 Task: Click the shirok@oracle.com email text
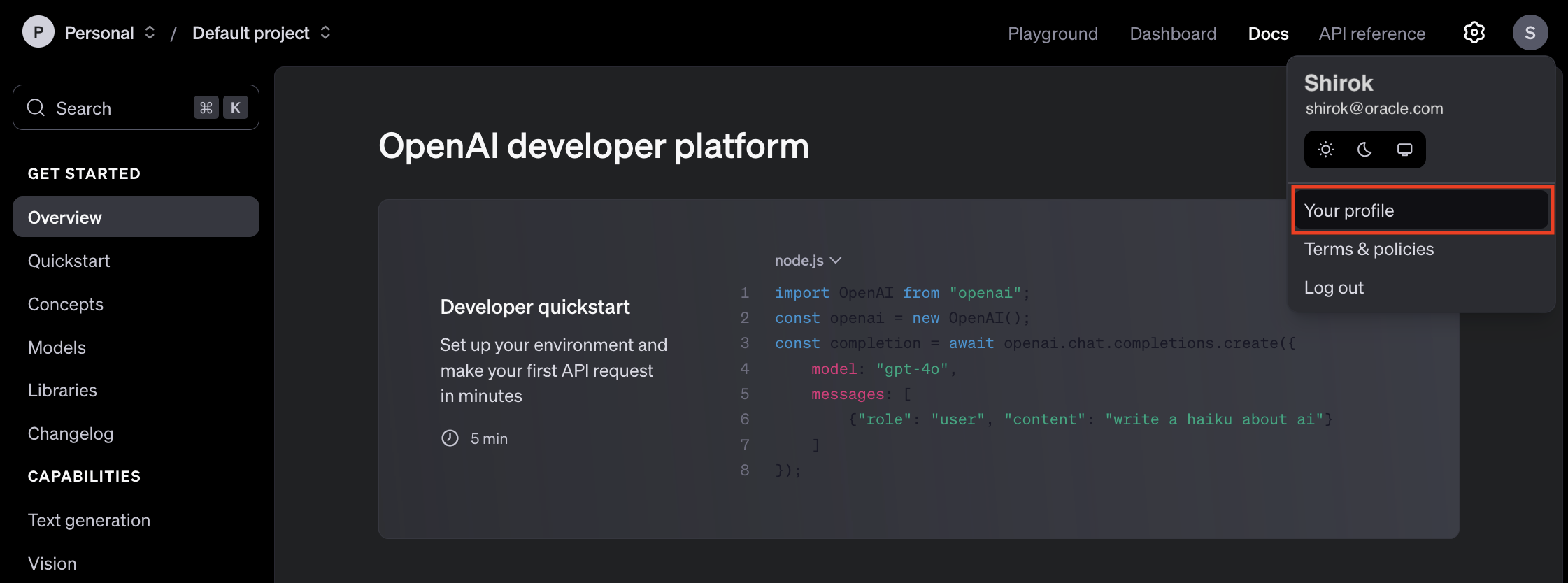click(x=1374, y=108)
